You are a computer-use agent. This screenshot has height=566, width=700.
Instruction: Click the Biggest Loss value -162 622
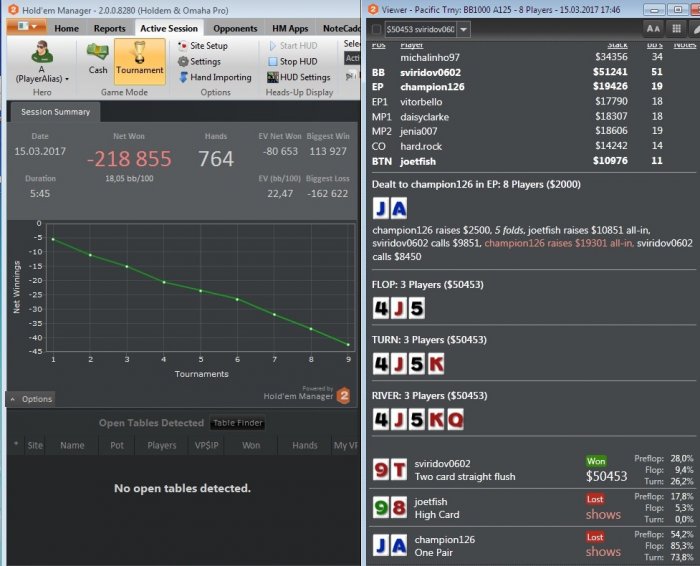click(328, 194)
